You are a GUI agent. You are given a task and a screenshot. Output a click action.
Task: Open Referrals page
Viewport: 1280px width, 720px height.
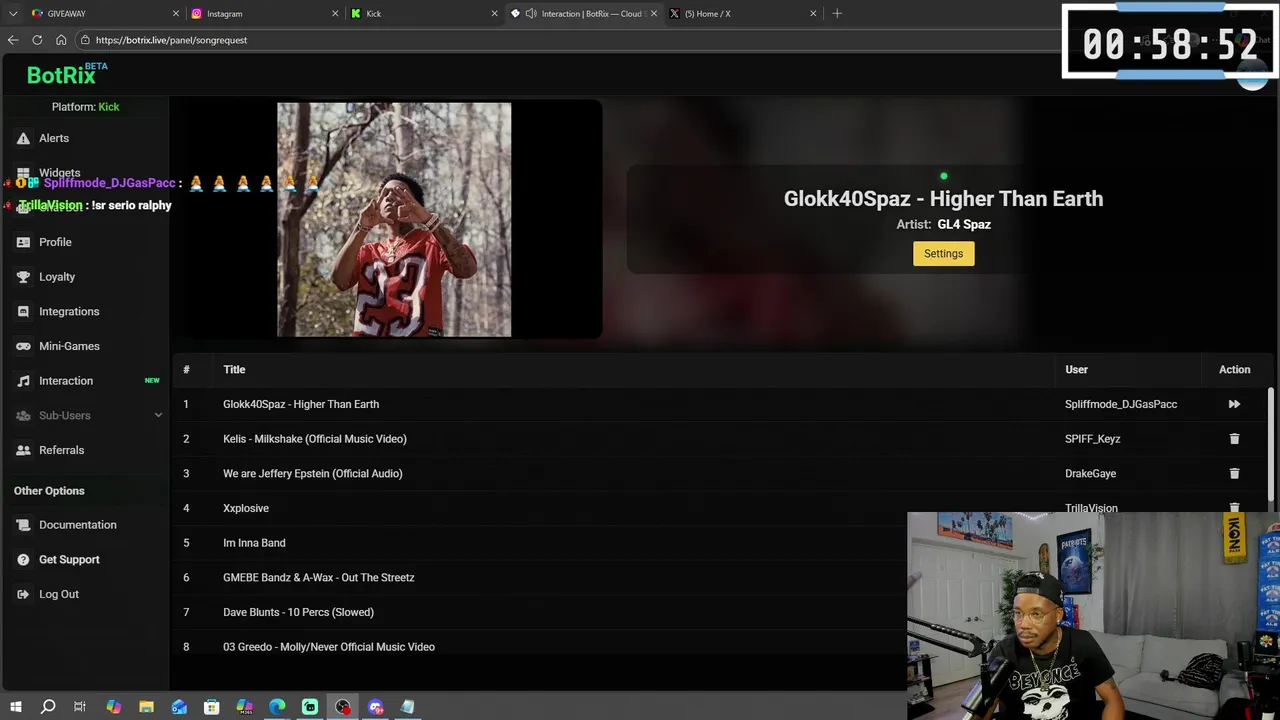tap(50, 450)
